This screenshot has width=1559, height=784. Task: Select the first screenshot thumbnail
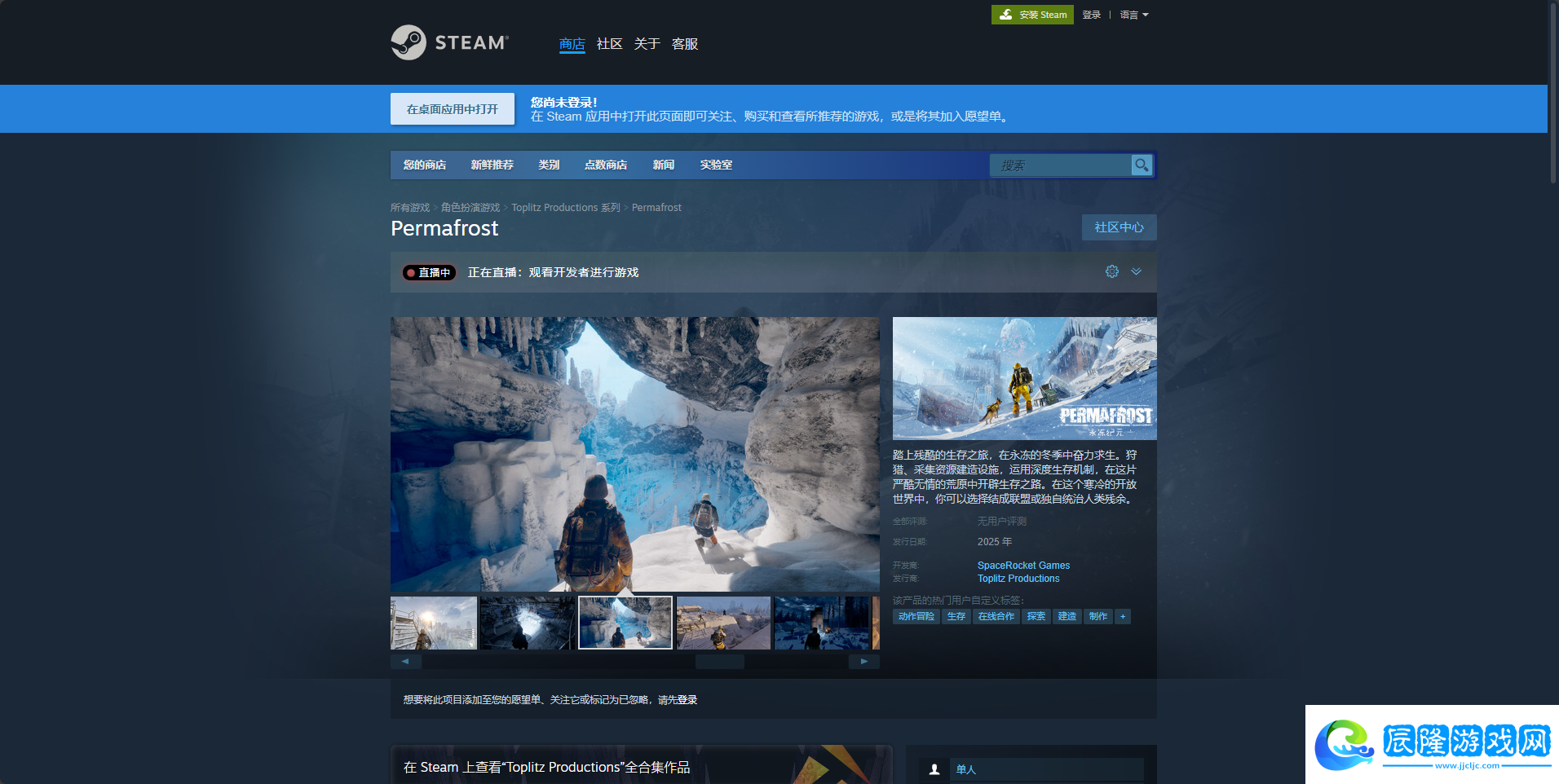pyautogui.click(x=434, y=623)
